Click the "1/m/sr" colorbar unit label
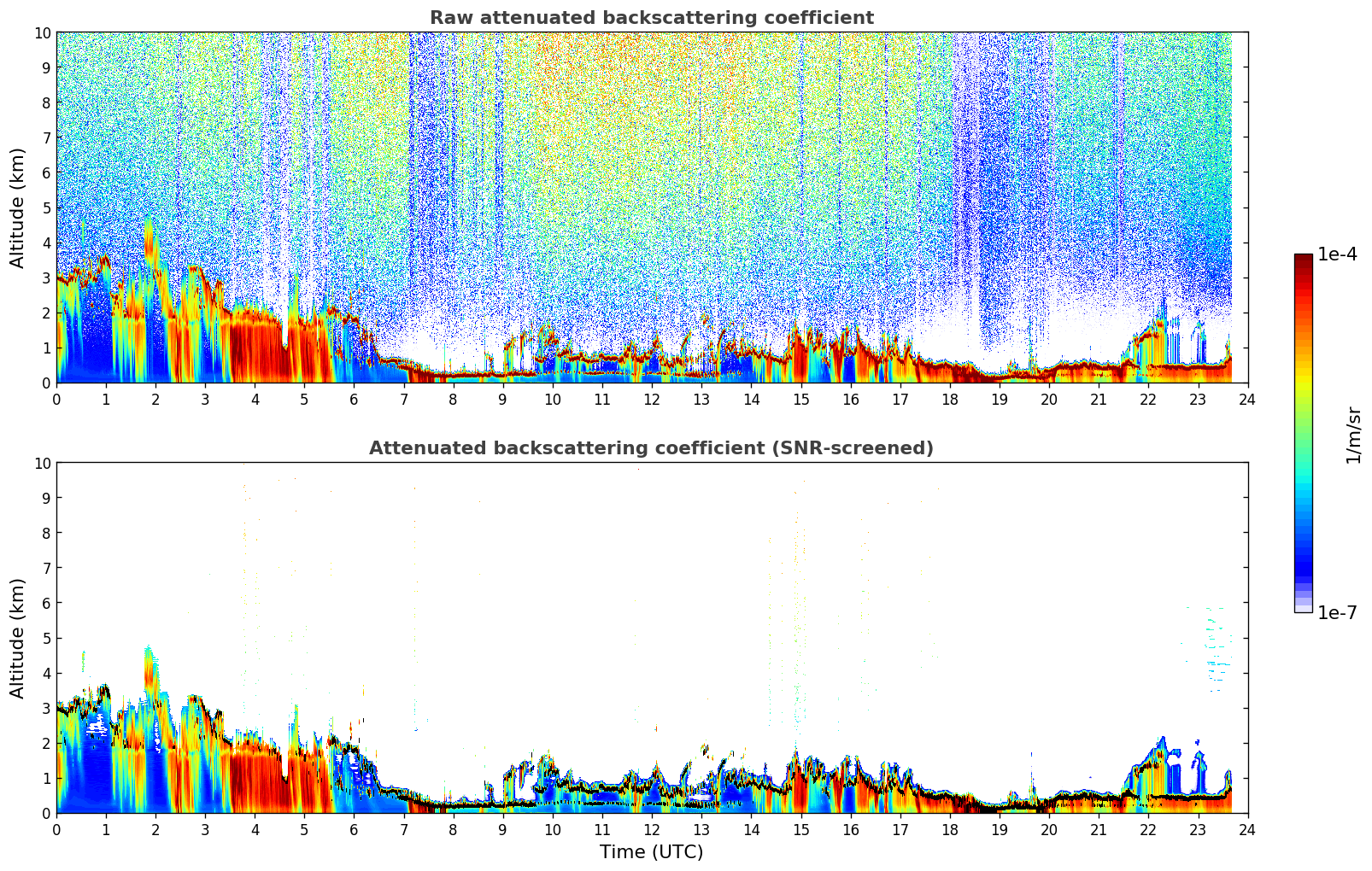 click(1353, 435)
